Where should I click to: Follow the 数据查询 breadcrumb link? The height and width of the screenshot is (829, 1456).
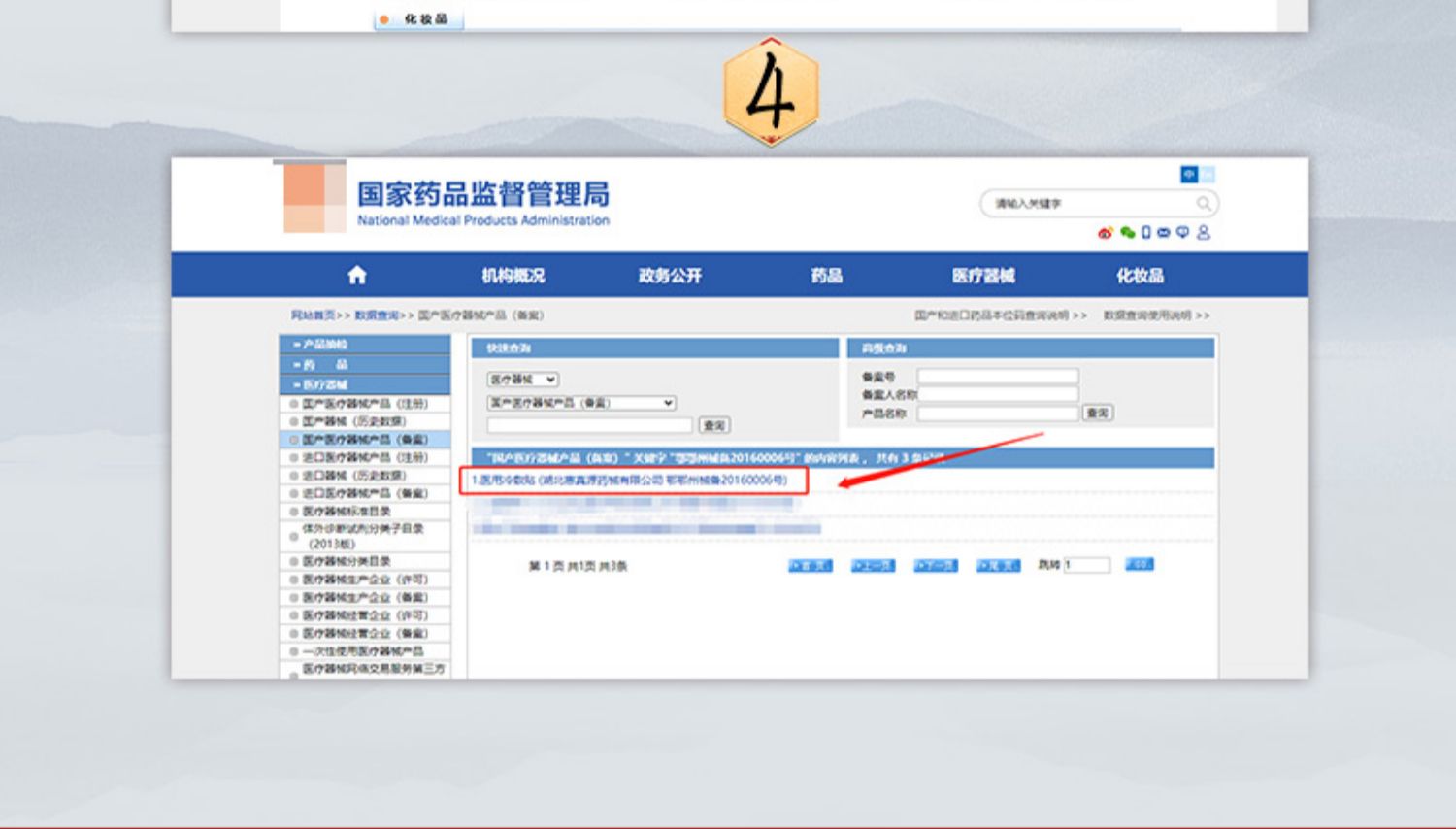coord(377,315)
